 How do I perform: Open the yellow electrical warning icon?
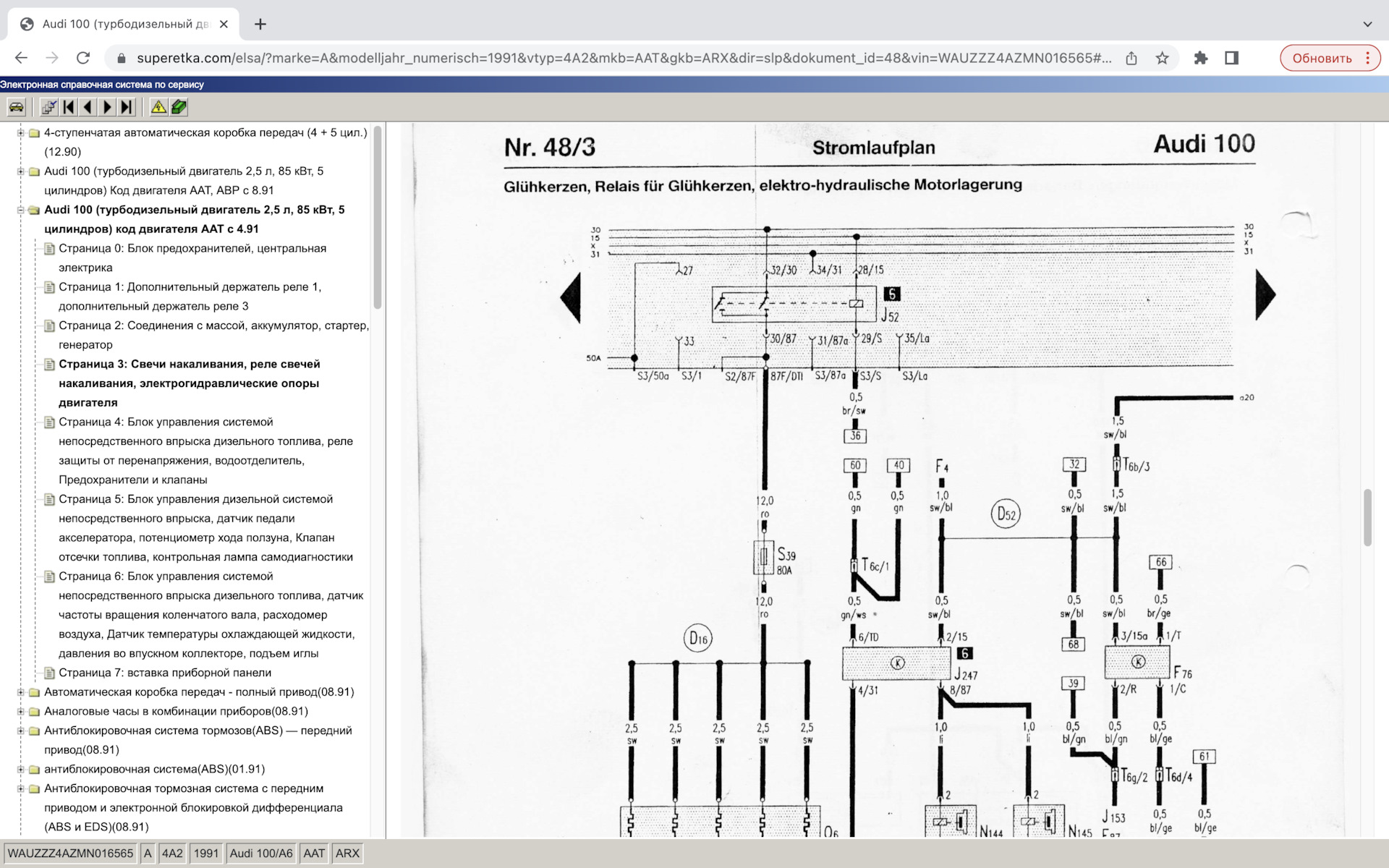click(158, 108)
